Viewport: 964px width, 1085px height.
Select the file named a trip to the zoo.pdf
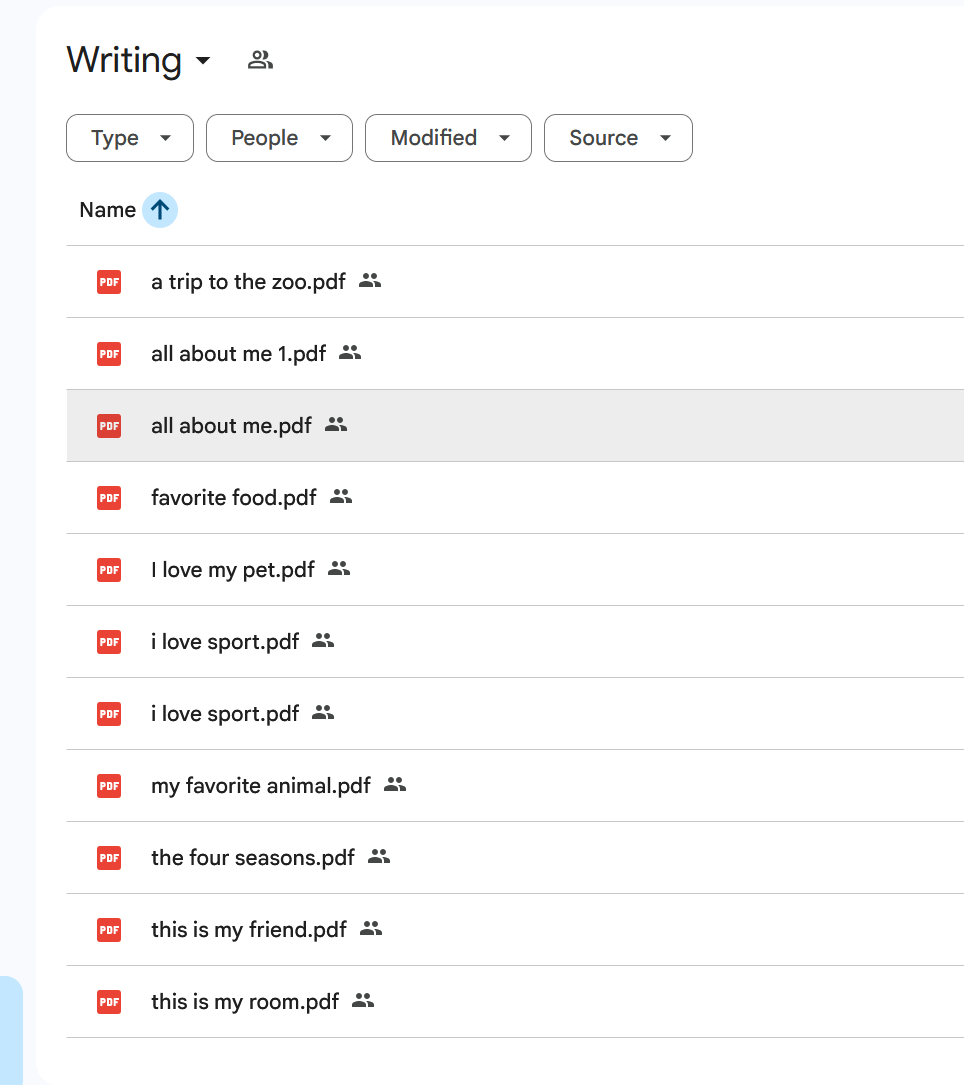(x=248, y=282)
